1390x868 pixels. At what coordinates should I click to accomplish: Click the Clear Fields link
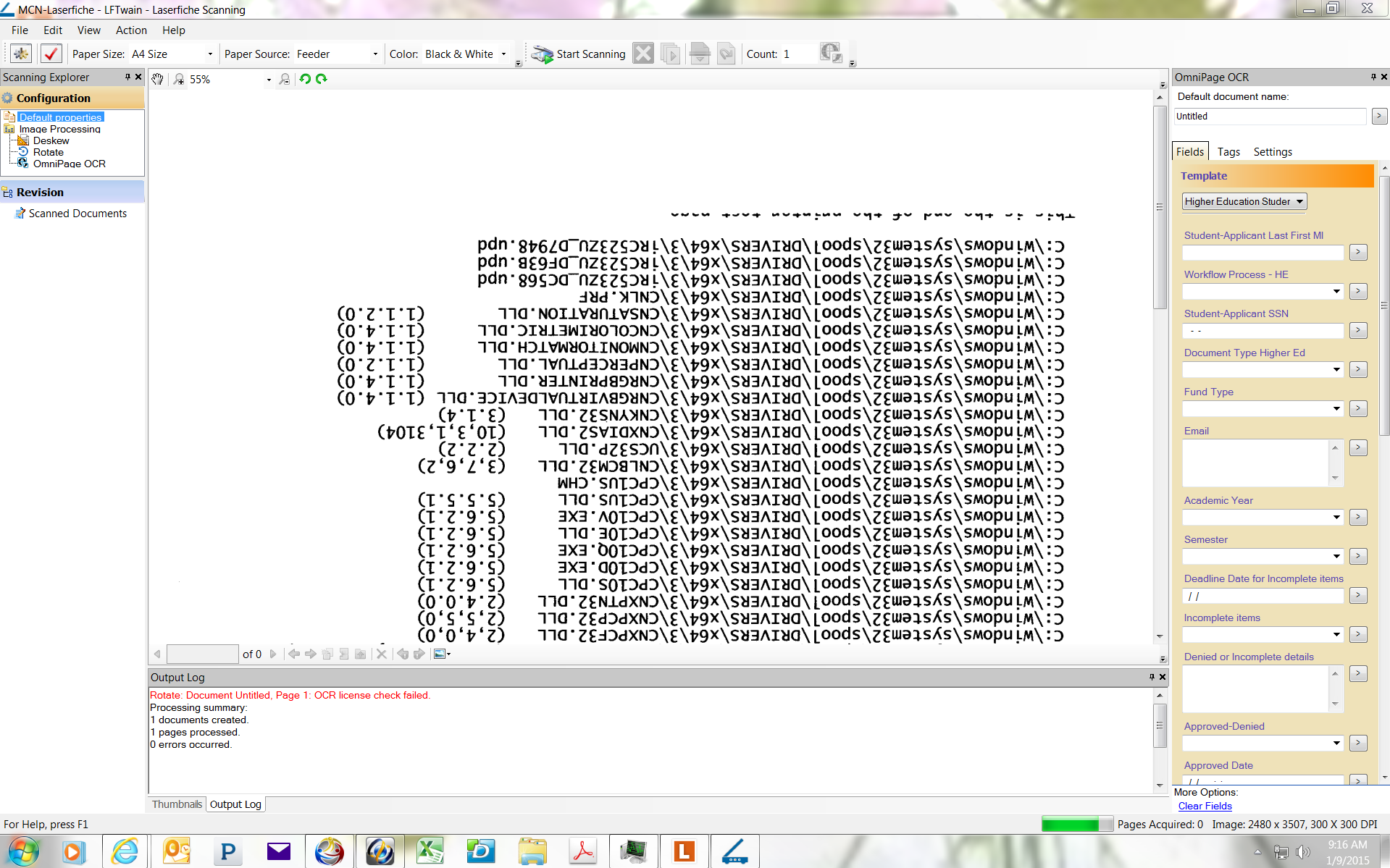(x=1205, y=806)
